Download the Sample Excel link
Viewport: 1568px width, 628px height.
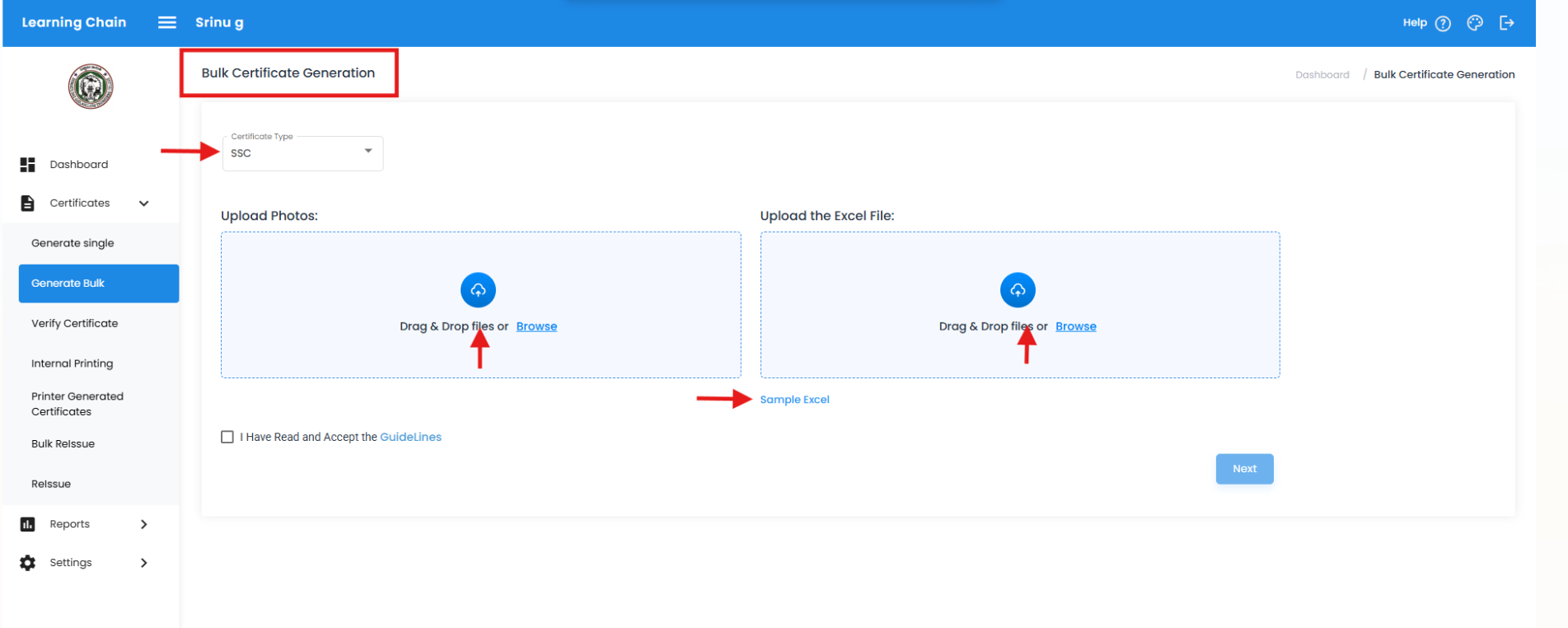click(794, 400)
